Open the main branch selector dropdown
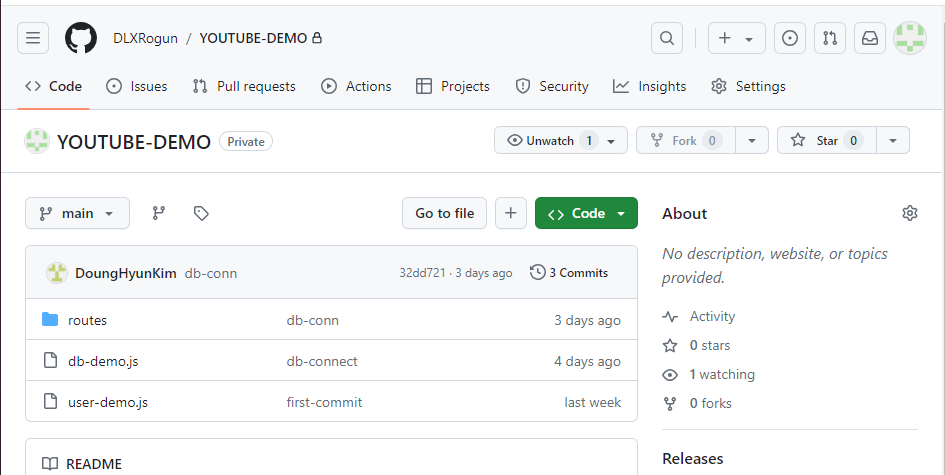 (x=77, y=213)
